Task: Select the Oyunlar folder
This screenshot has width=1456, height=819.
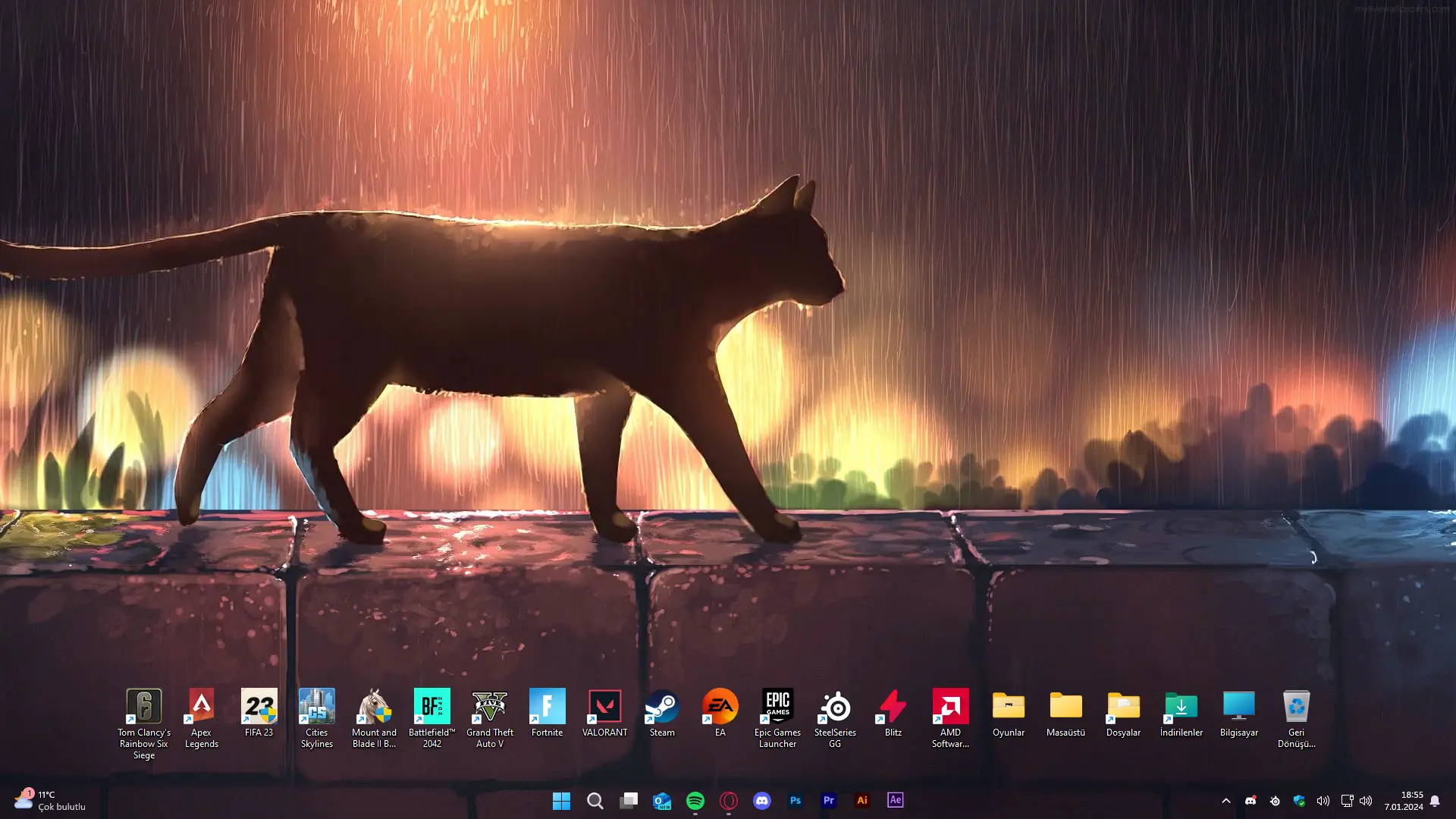Action: pyautogui.click(x=1009, y=712)
